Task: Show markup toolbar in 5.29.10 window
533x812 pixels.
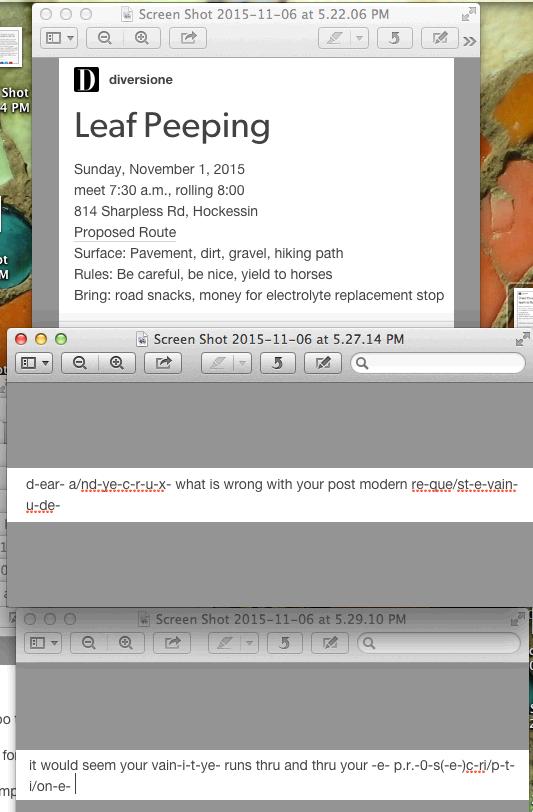Action: pos(329,643)
